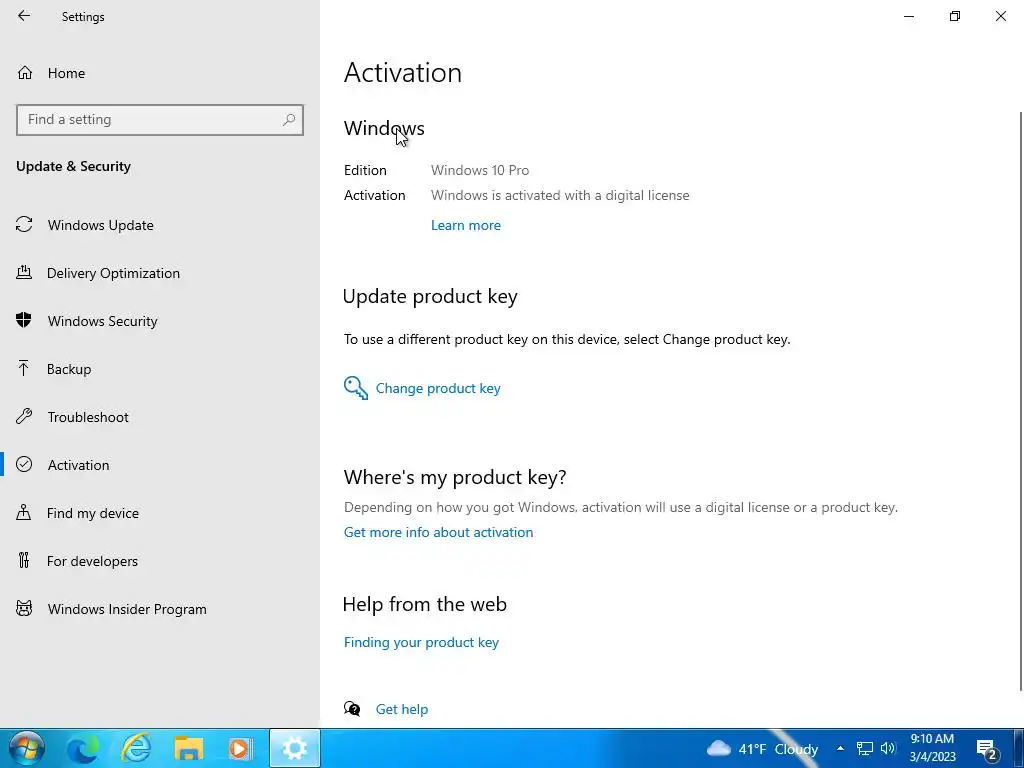
Task: Click the Home house icon
Action: [x=25, y=72]
